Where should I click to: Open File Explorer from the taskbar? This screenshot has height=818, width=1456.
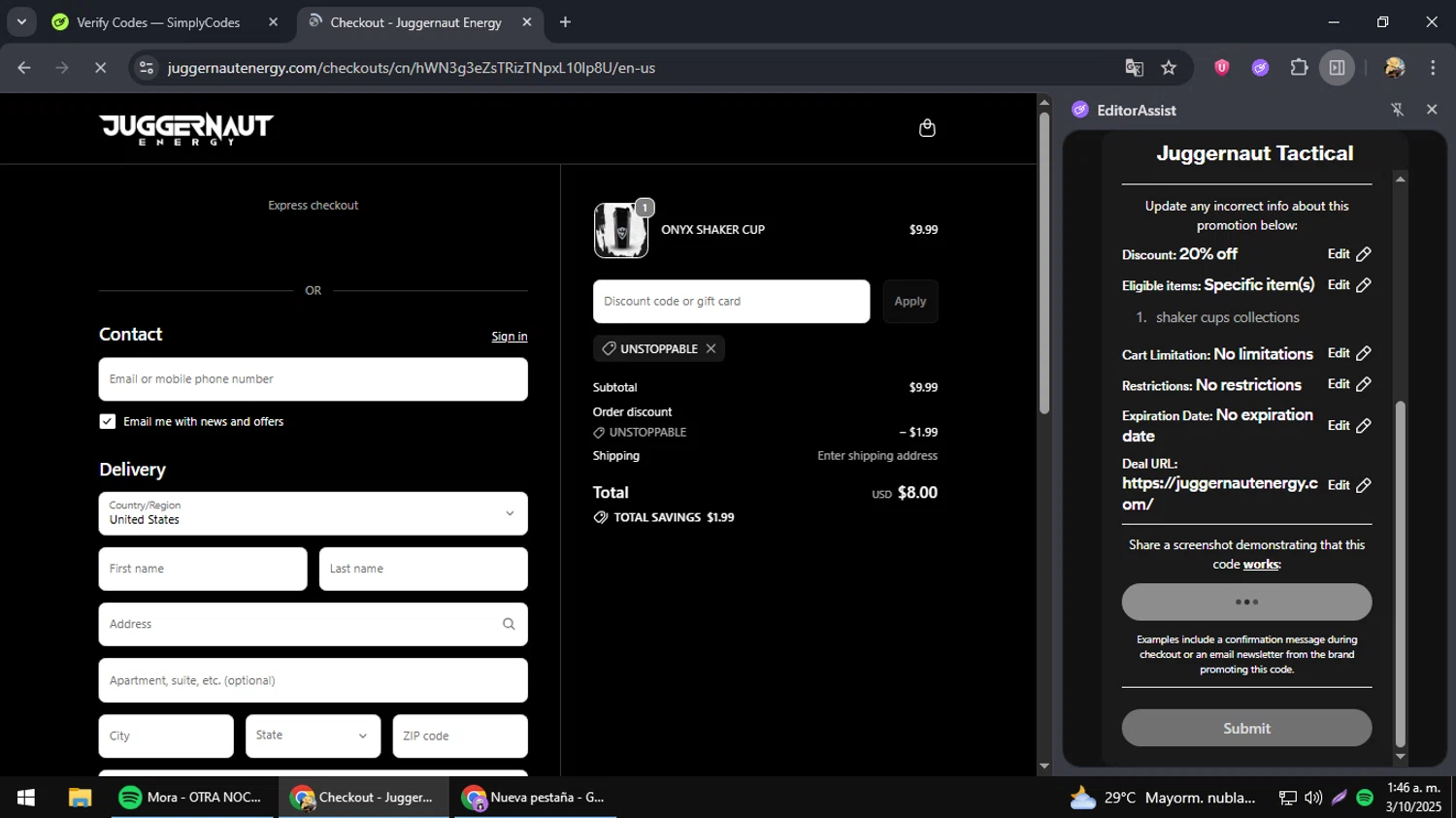pos(80,798)
